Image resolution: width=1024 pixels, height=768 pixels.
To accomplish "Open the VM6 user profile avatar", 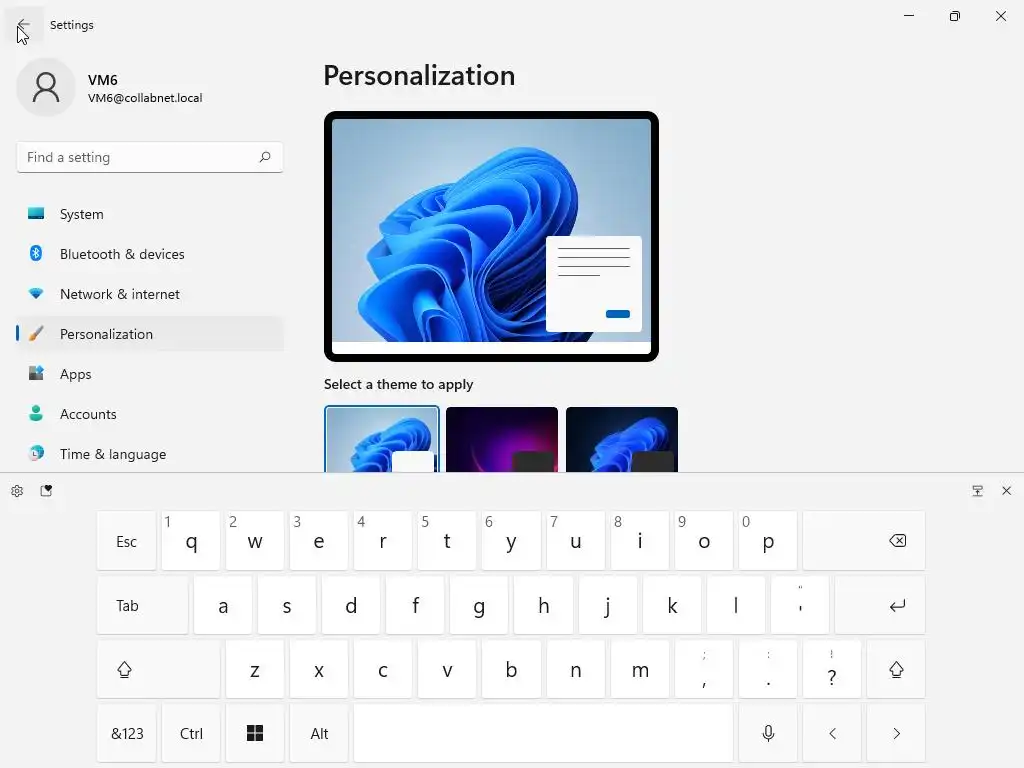I will pos(46,87).
